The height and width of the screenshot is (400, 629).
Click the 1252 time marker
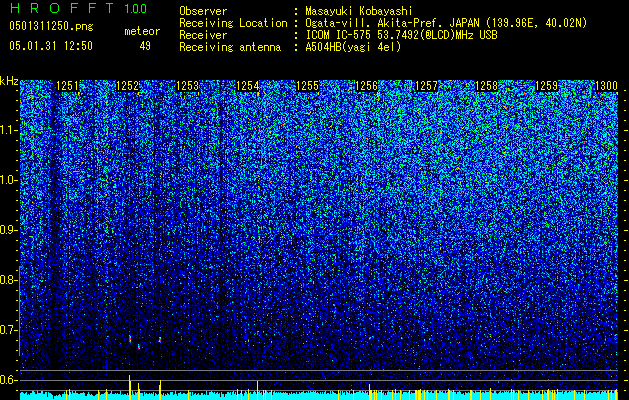coord(127,86)
